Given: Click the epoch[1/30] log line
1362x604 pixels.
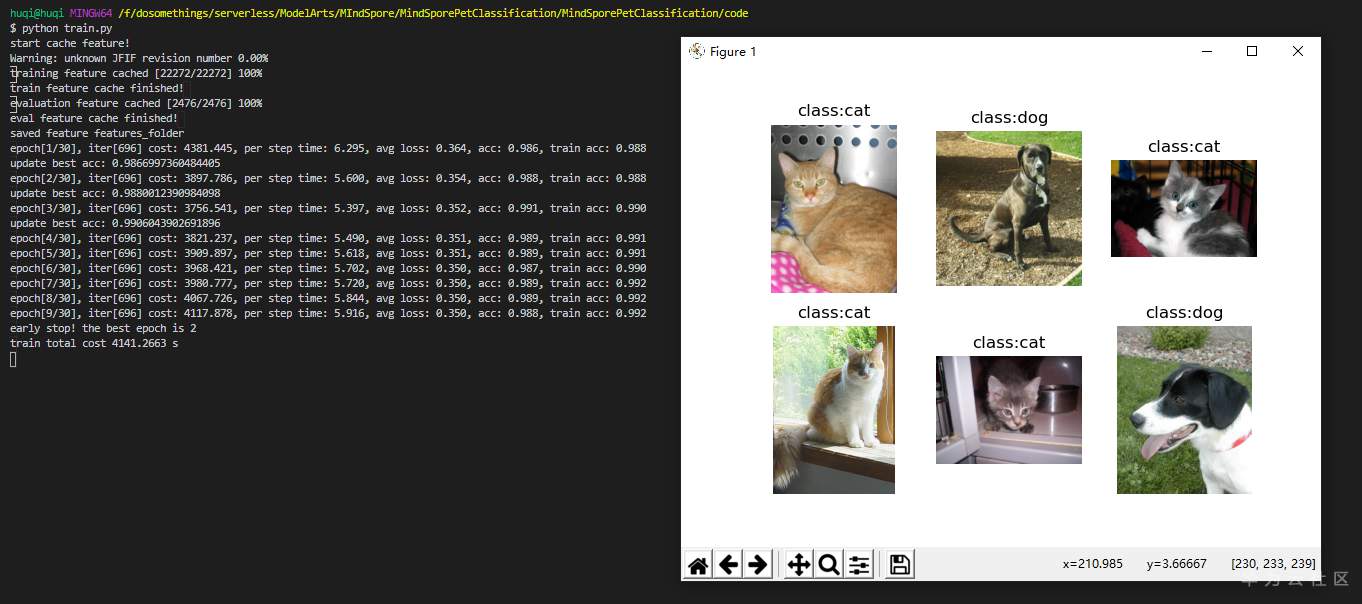Looking at the screenshot, I should 328,148.
